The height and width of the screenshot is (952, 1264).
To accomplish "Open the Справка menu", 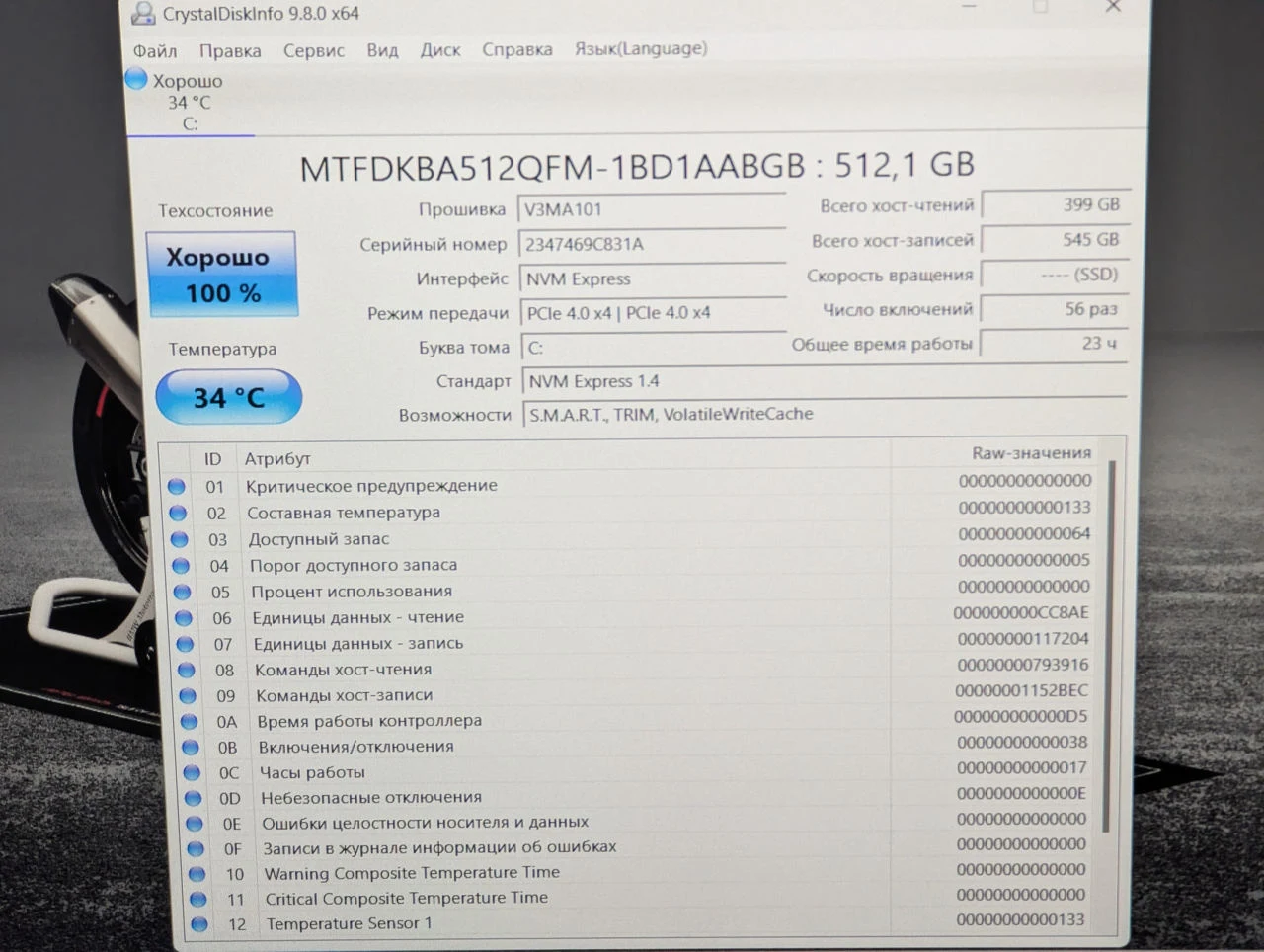I will pyautogui.click(x=517, y=49).
